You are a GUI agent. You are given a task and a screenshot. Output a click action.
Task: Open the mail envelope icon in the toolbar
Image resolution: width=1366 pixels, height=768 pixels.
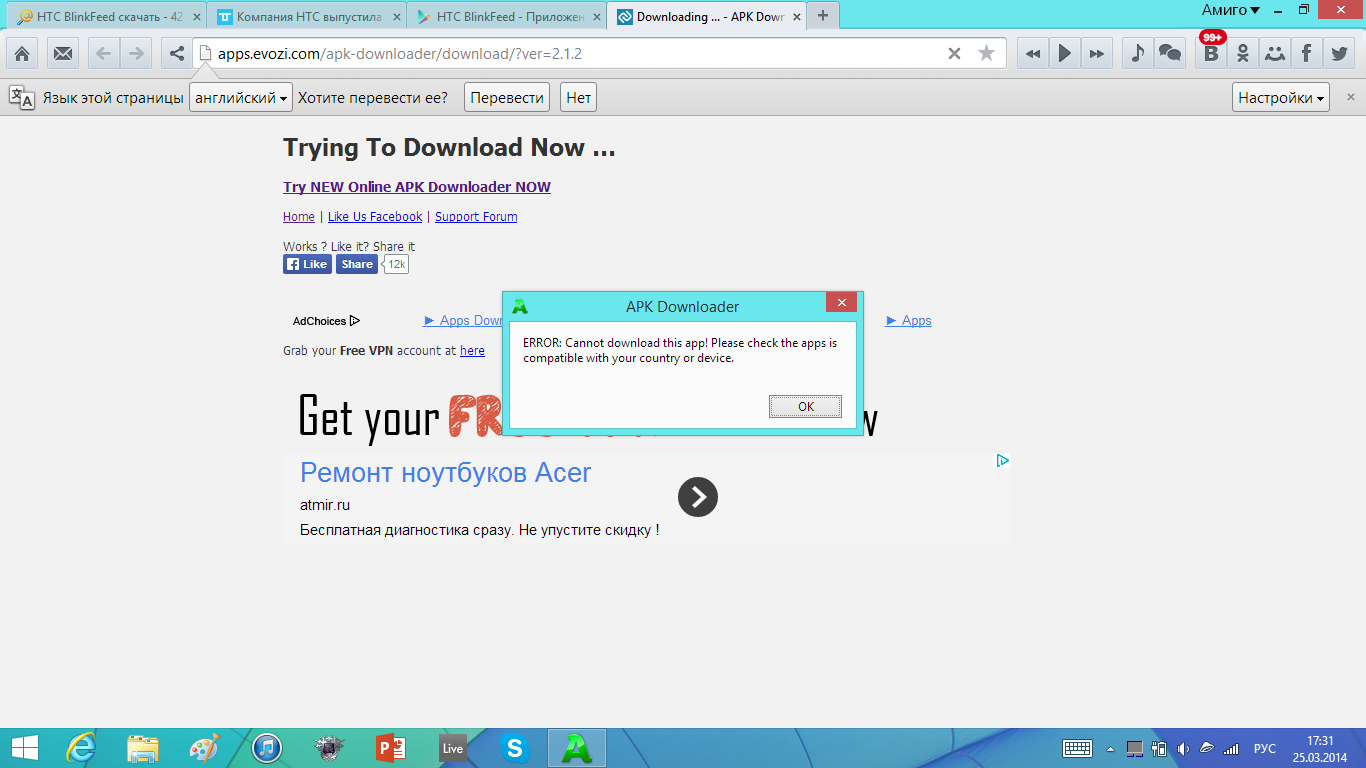[x=63, y=53]
